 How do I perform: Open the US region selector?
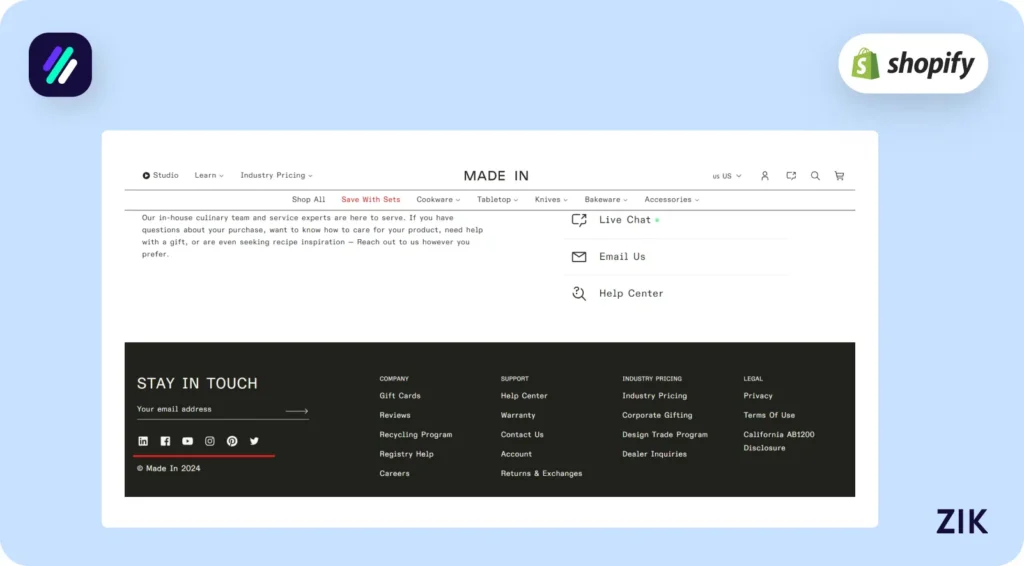click(x=727, y=176)
